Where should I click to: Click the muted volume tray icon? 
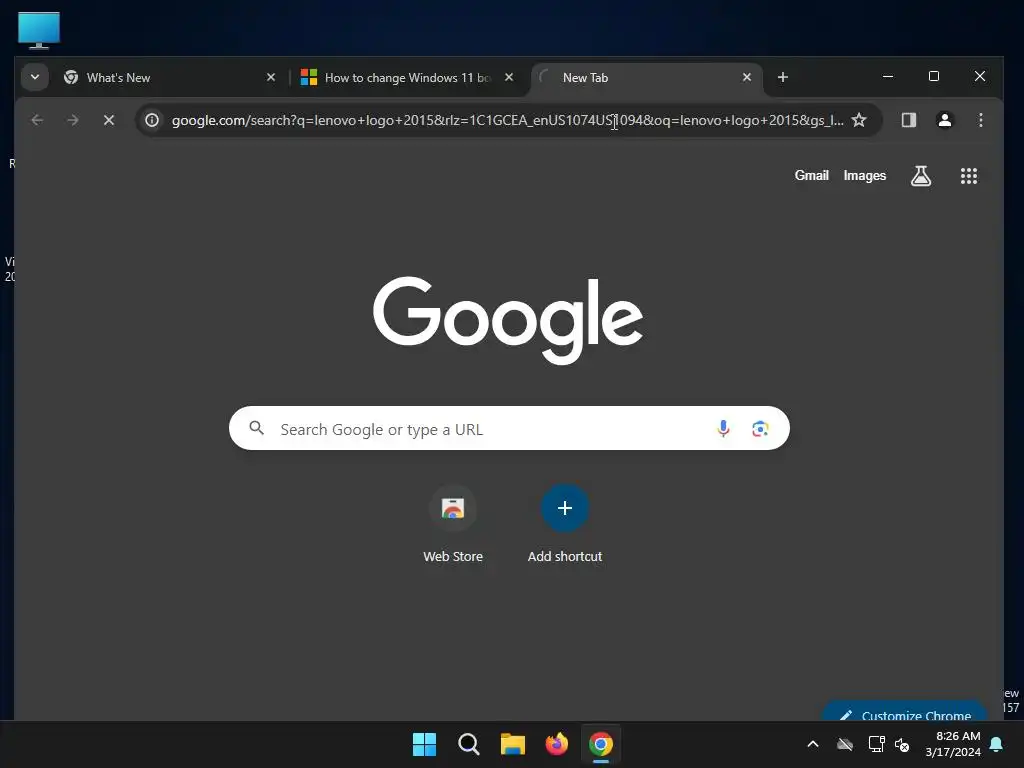[x=902, y=744]
